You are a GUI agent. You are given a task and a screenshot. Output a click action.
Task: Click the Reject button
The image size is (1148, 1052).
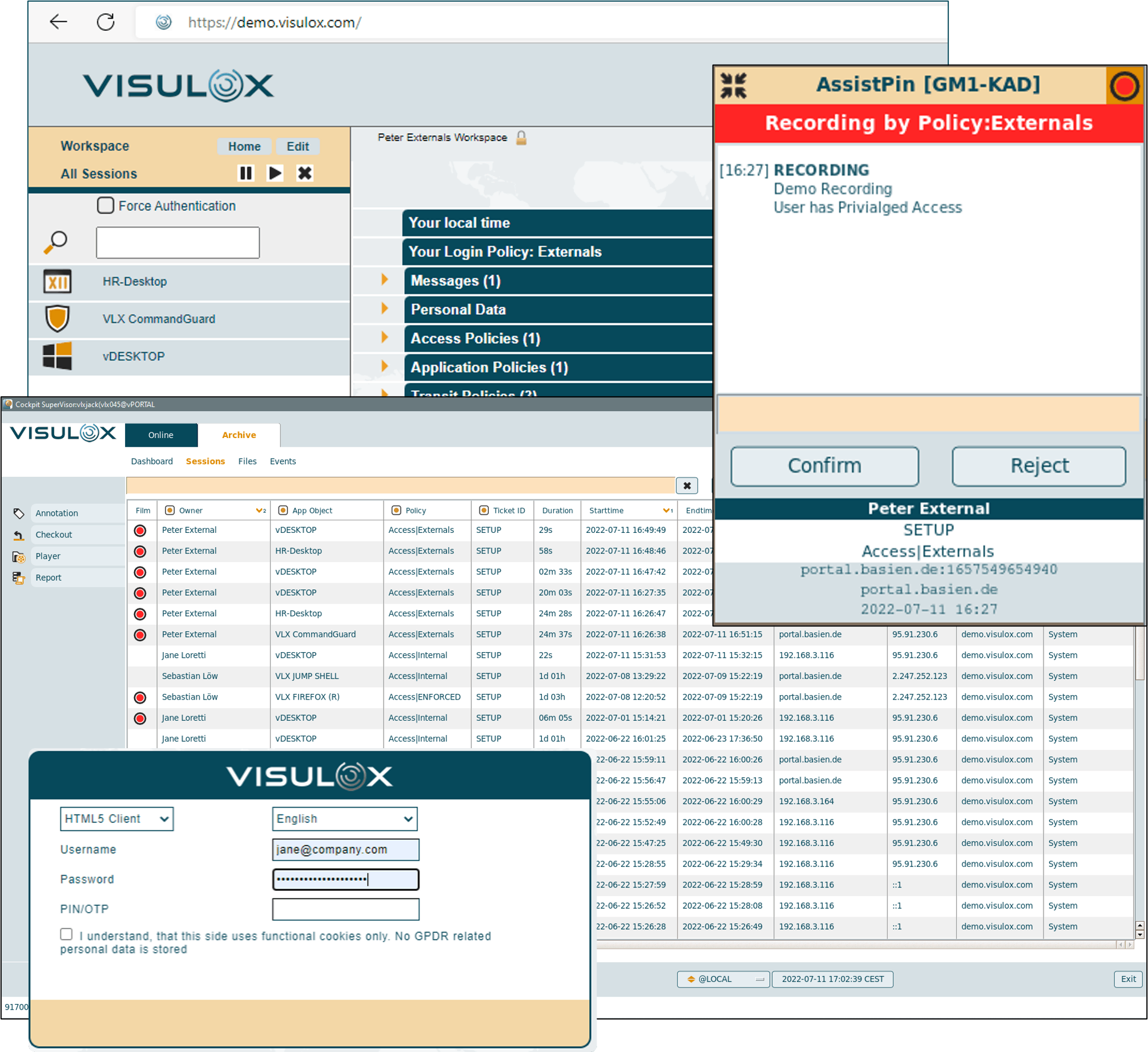coord(1038,466)
